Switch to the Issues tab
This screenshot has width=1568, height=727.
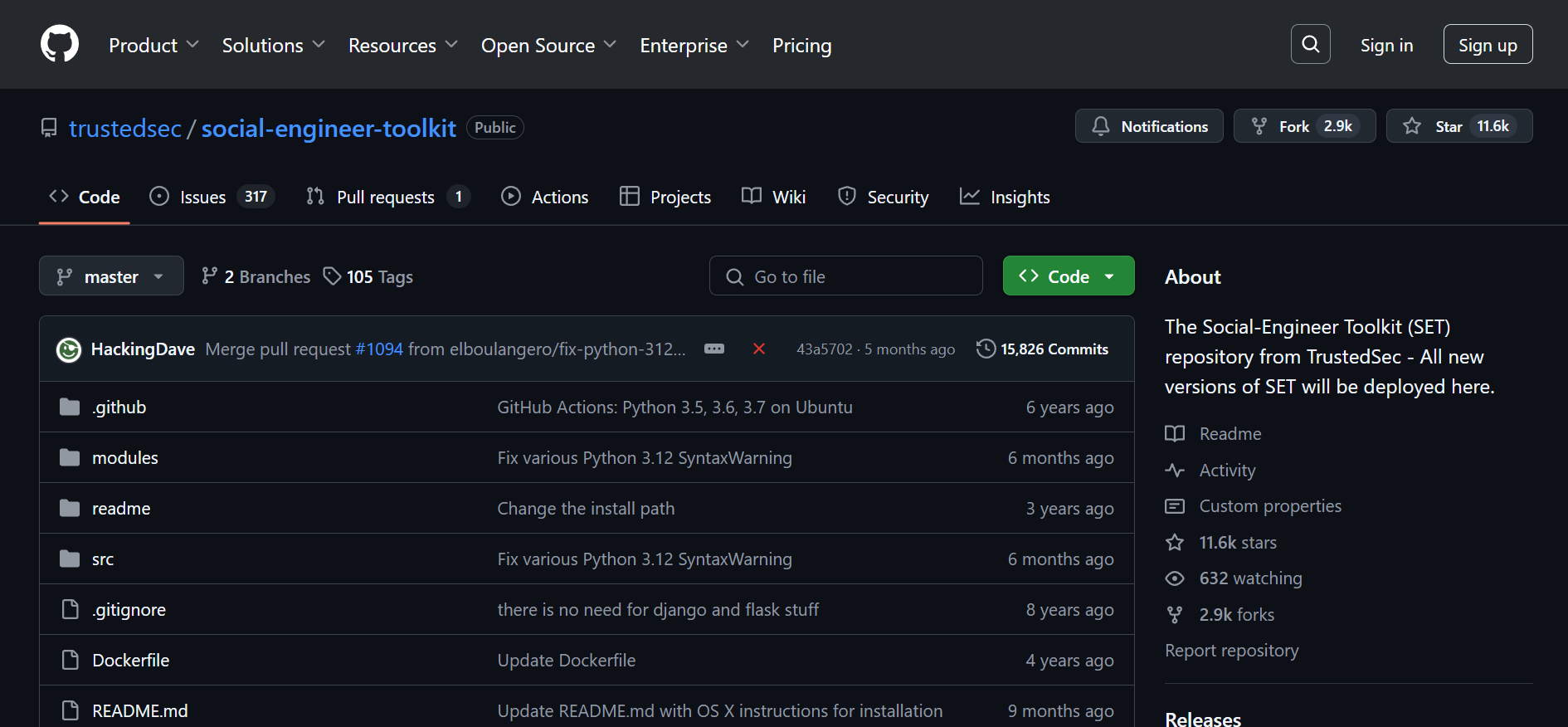[212, 197]
